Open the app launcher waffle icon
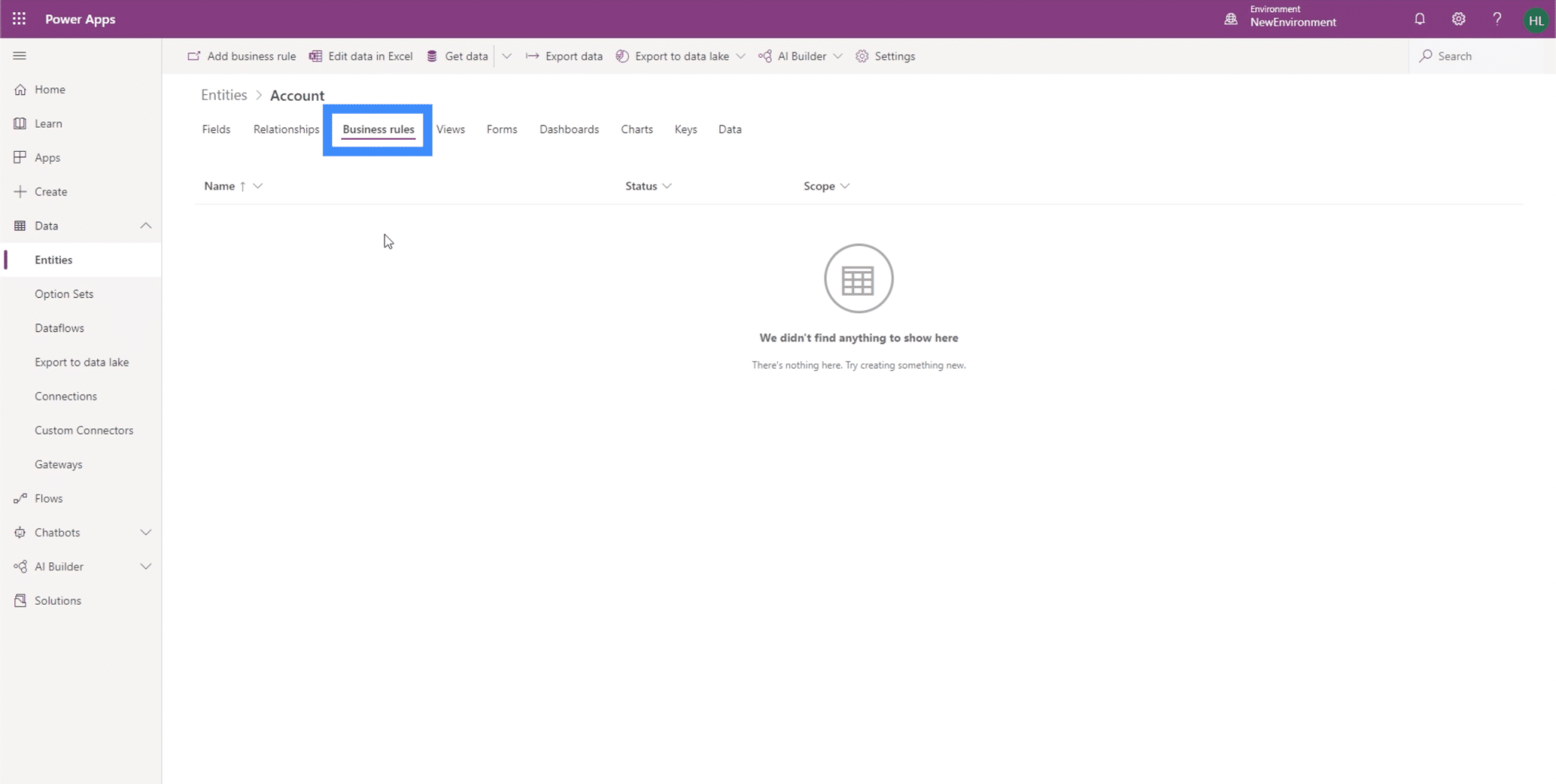 (19, 19)
